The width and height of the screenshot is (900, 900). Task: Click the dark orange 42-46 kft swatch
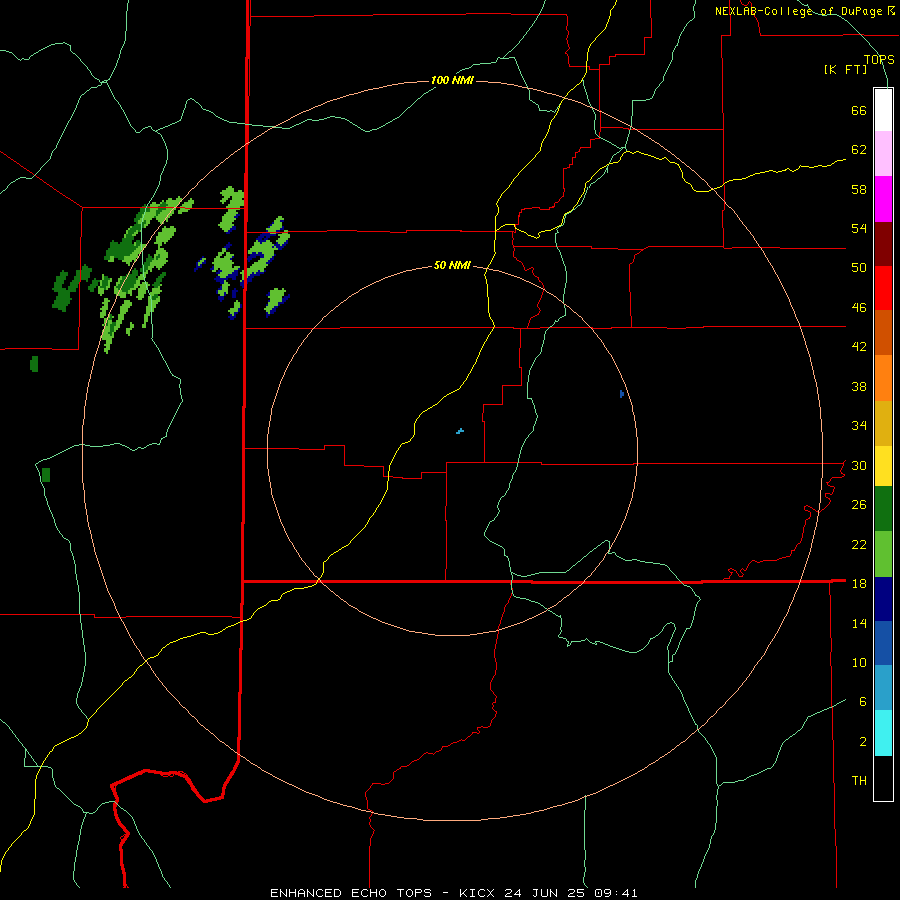point(883,332)
